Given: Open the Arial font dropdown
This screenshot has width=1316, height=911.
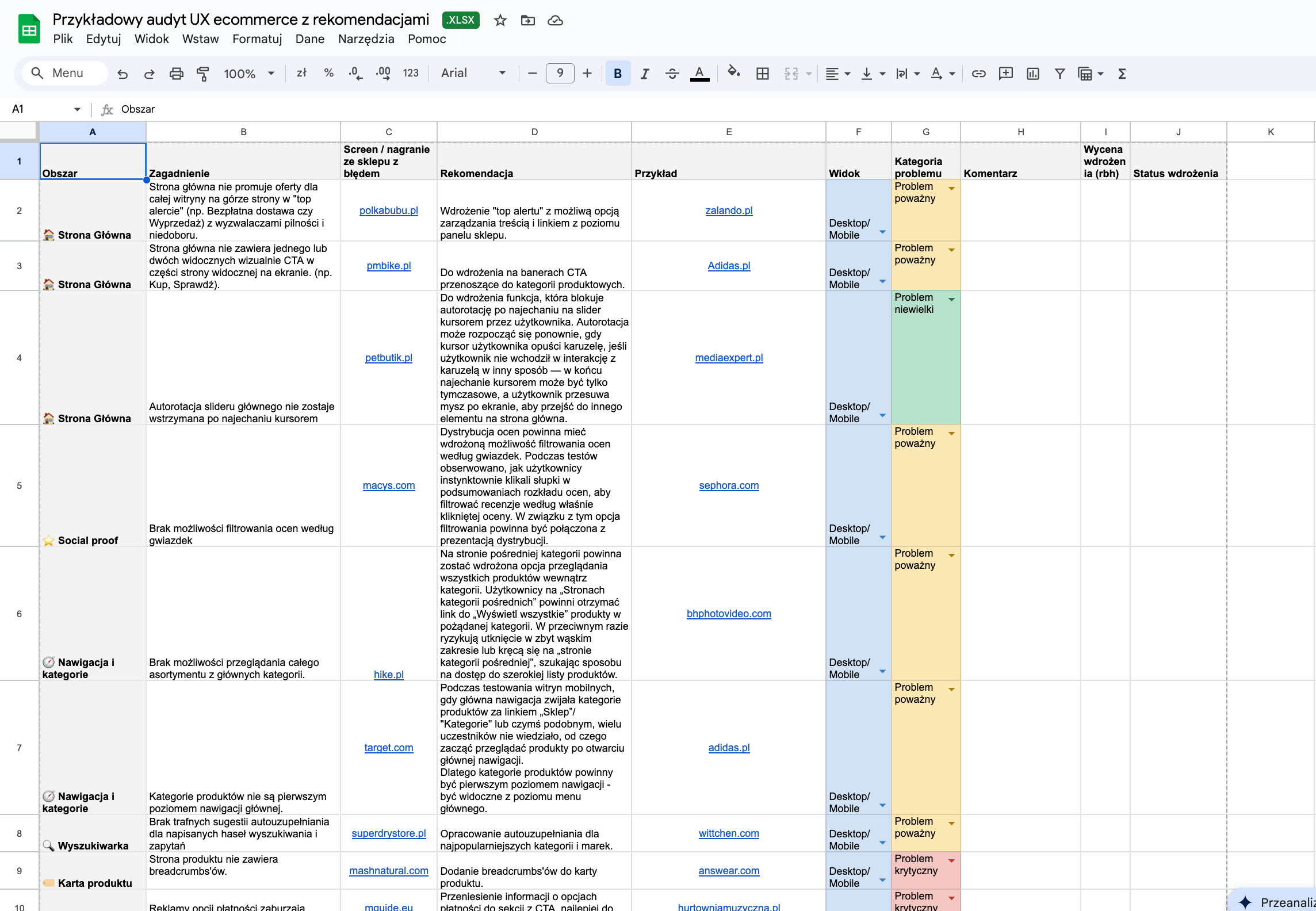Looking at the screenshot, I should (473, 73).
